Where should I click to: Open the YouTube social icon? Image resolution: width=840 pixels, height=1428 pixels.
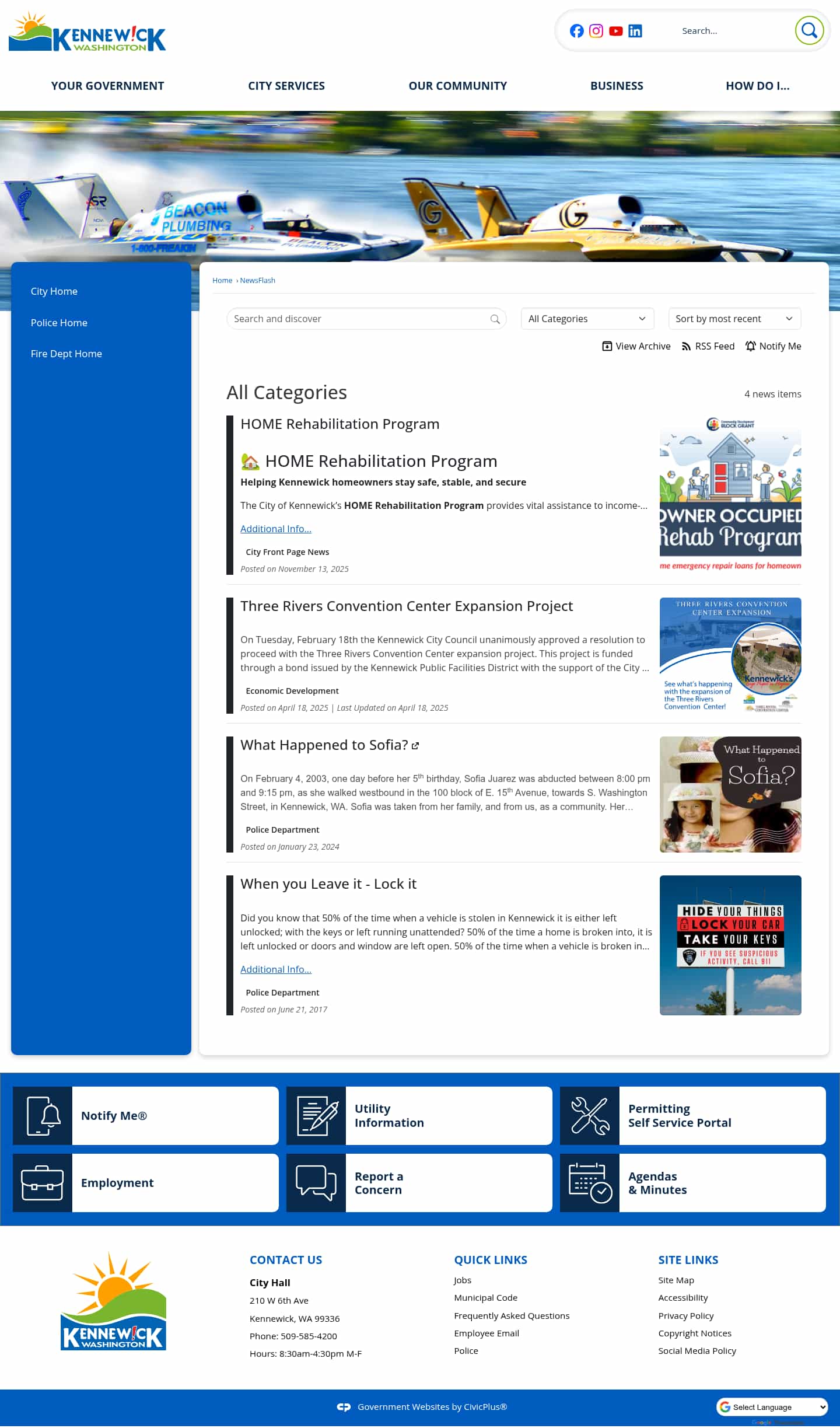[615, 31]
